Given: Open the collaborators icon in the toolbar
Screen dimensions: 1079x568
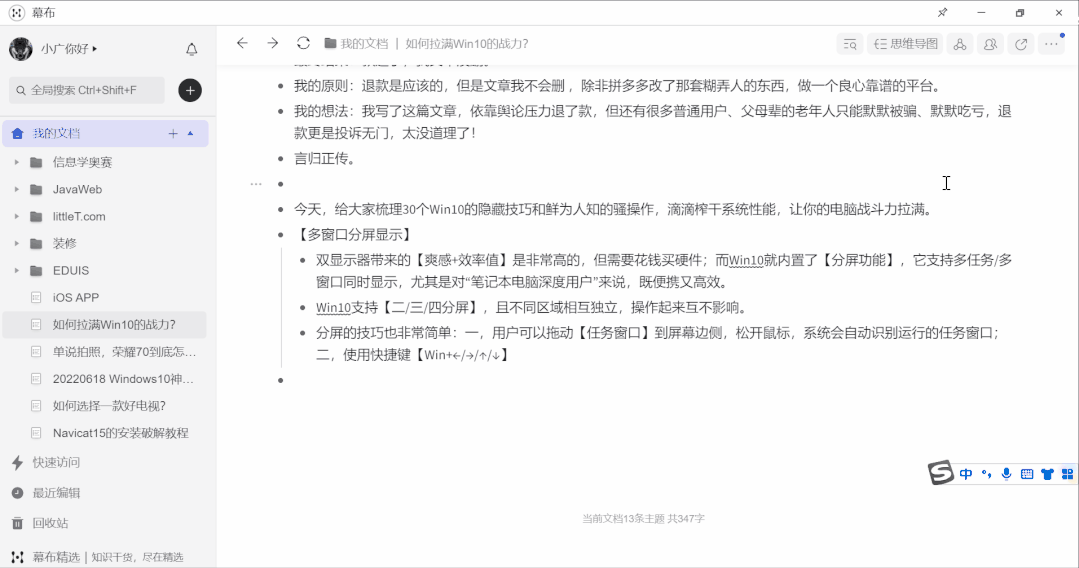Looking at the screenshot, I should coord(990,44).
